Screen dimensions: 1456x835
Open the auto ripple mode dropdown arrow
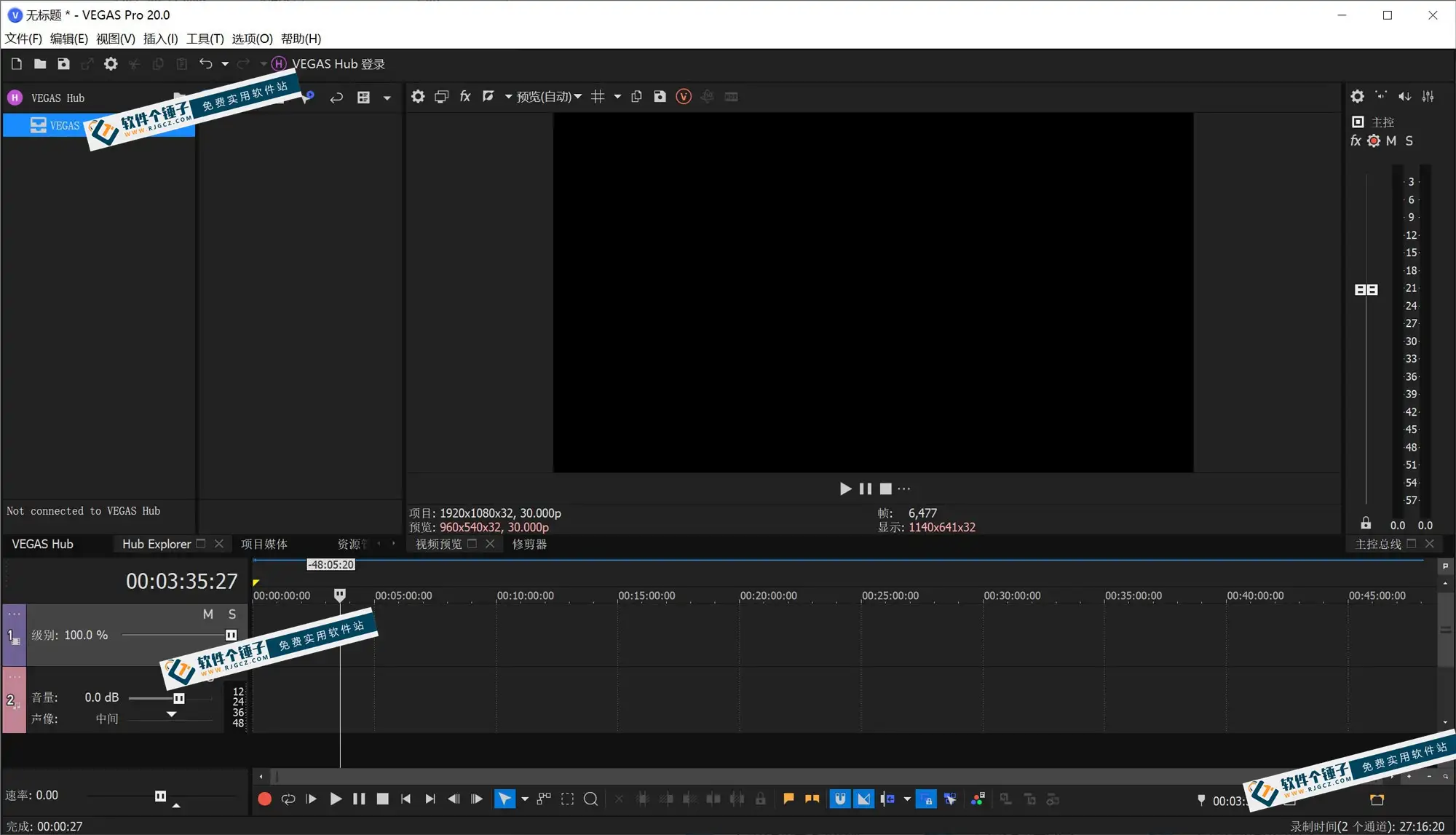907,799
